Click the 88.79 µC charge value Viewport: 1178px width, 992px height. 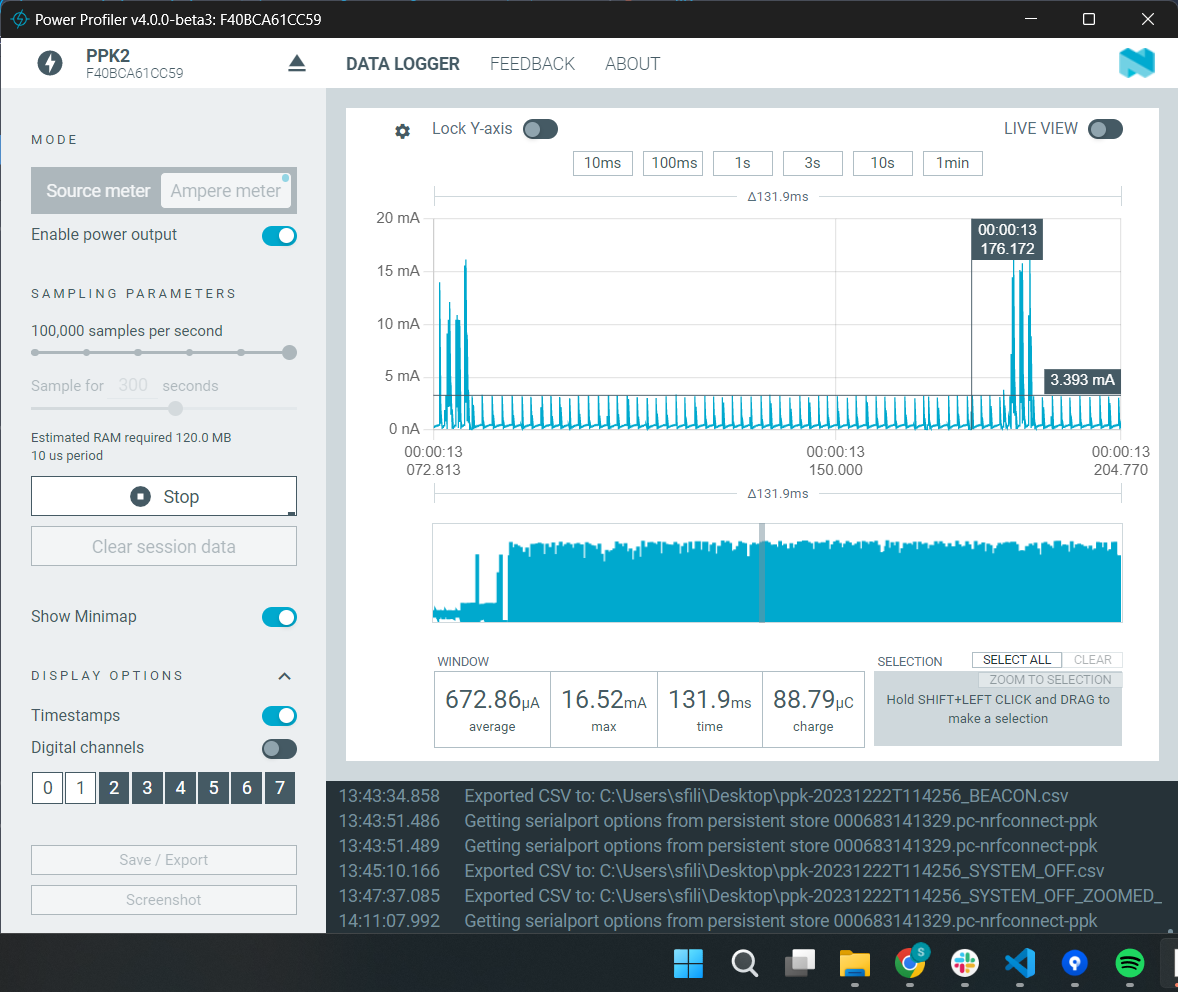coord(813,700)
